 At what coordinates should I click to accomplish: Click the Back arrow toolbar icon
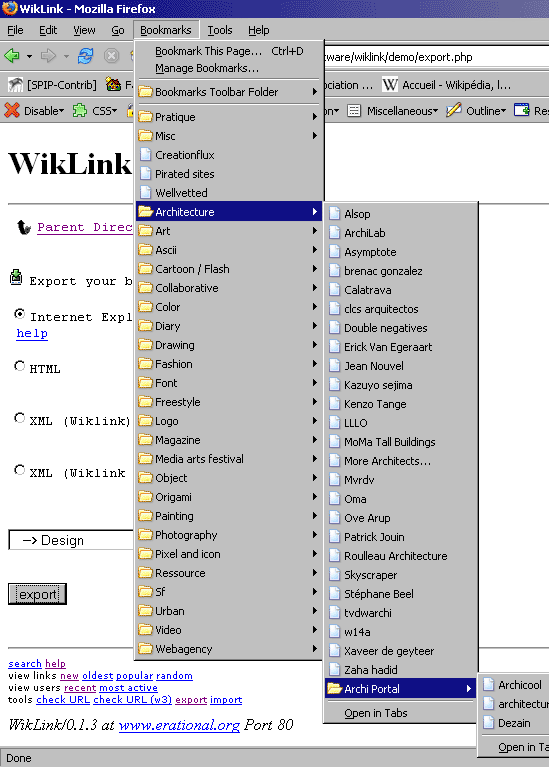(12, 56)
